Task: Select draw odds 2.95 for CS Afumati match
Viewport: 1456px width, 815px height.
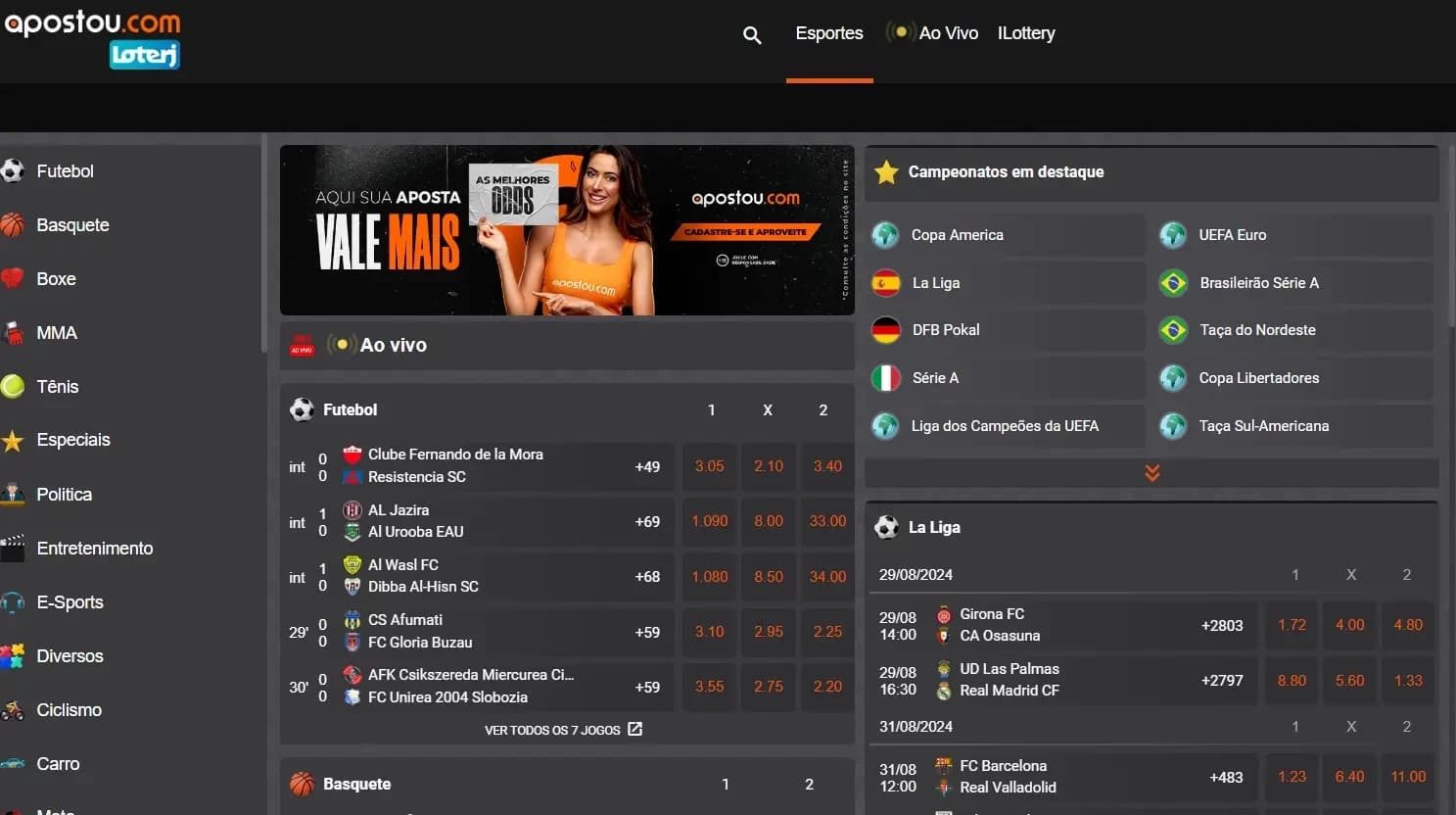Action: [x=769, y=632]
